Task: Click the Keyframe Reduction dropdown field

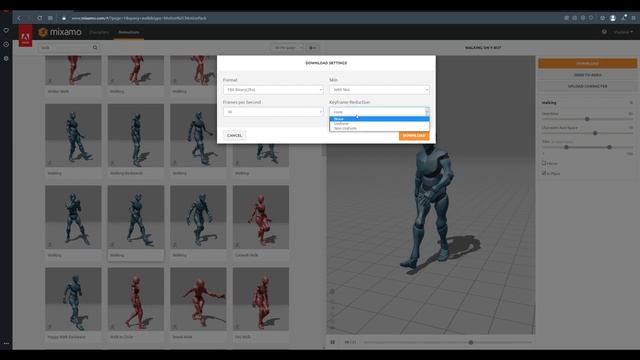Action: [379, 112]
